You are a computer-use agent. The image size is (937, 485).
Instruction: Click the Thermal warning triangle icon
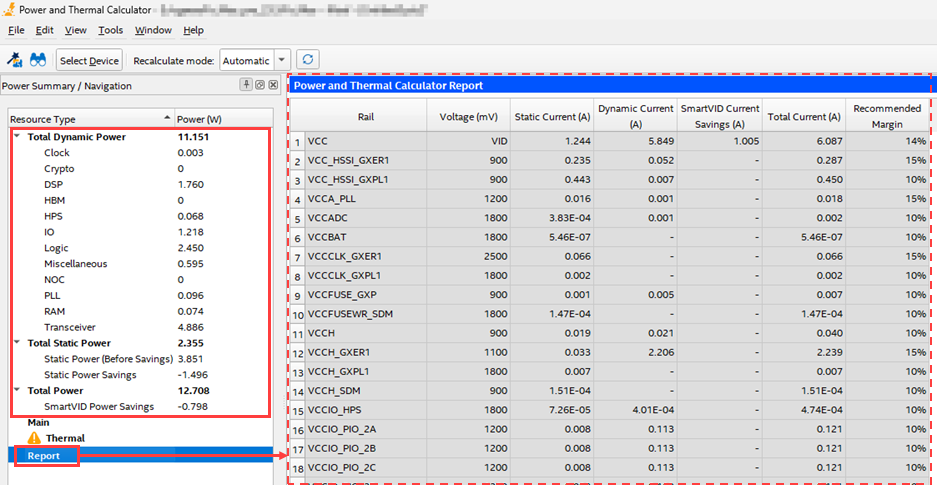[35, 438]
